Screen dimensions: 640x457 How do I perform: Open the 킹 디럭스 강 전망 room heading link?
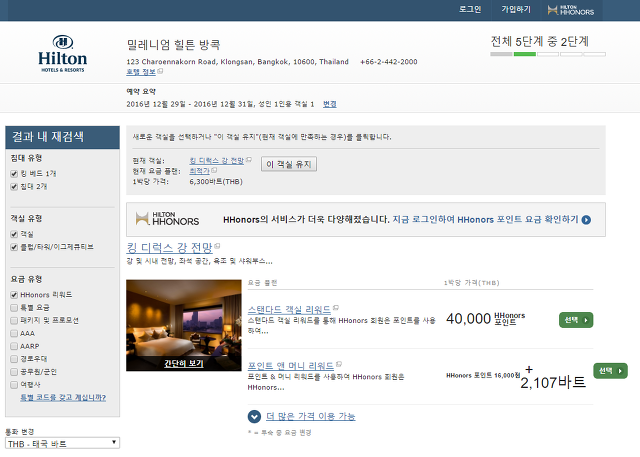[x=169, y=248]
